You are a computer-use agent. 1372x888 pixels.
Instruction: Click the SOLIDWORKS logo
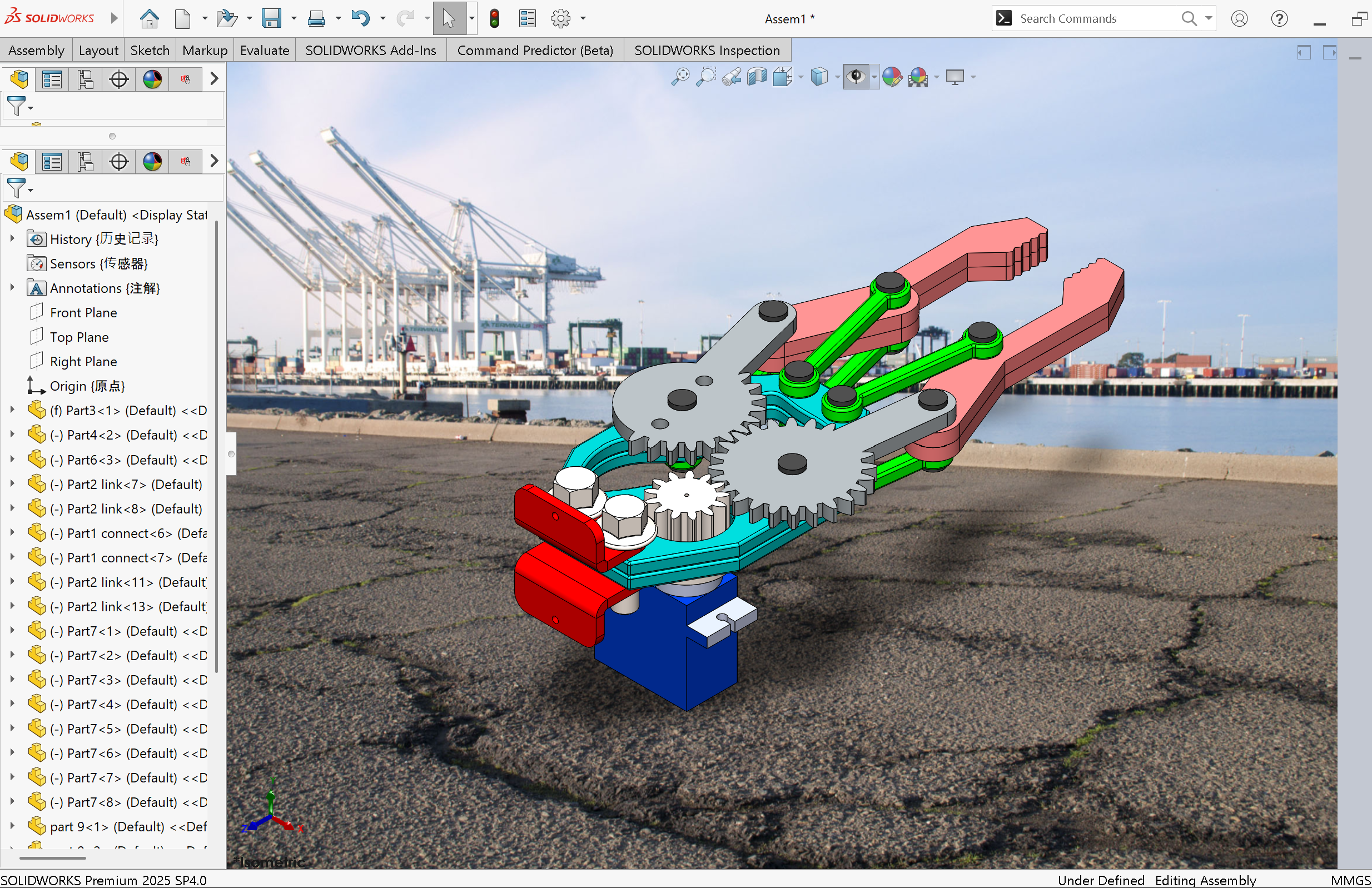(x=49, y=17)
